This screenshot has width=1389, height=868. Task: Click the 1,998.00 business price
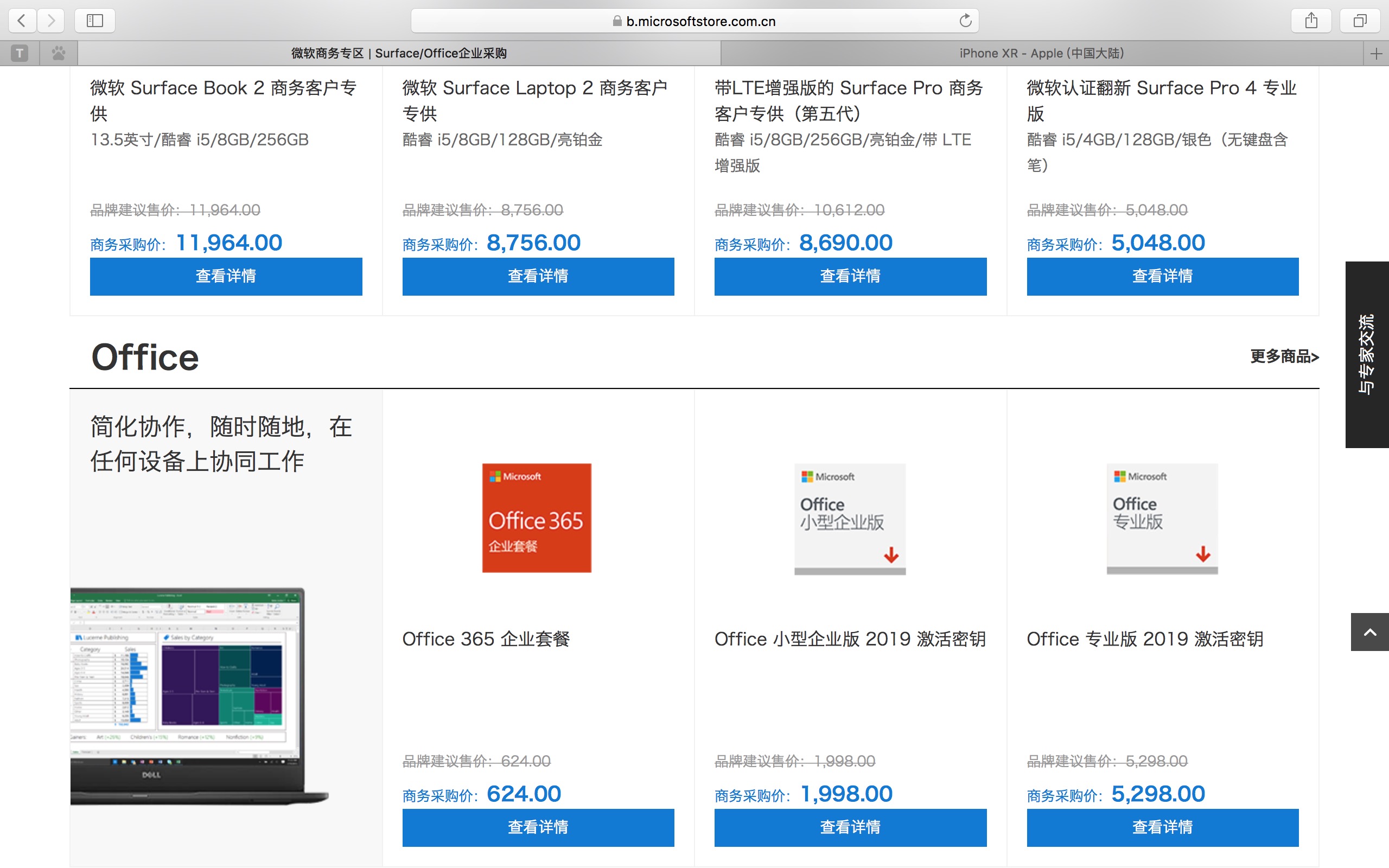[x=846, y=794]
